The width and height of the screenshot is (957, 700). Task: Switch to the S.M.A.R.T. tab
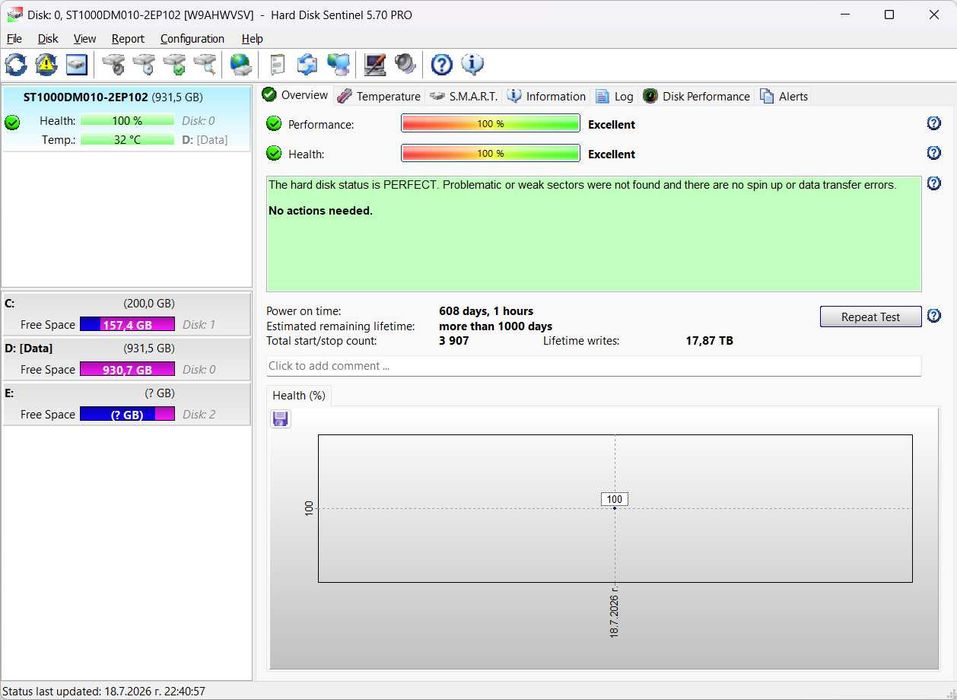[464, 96]
